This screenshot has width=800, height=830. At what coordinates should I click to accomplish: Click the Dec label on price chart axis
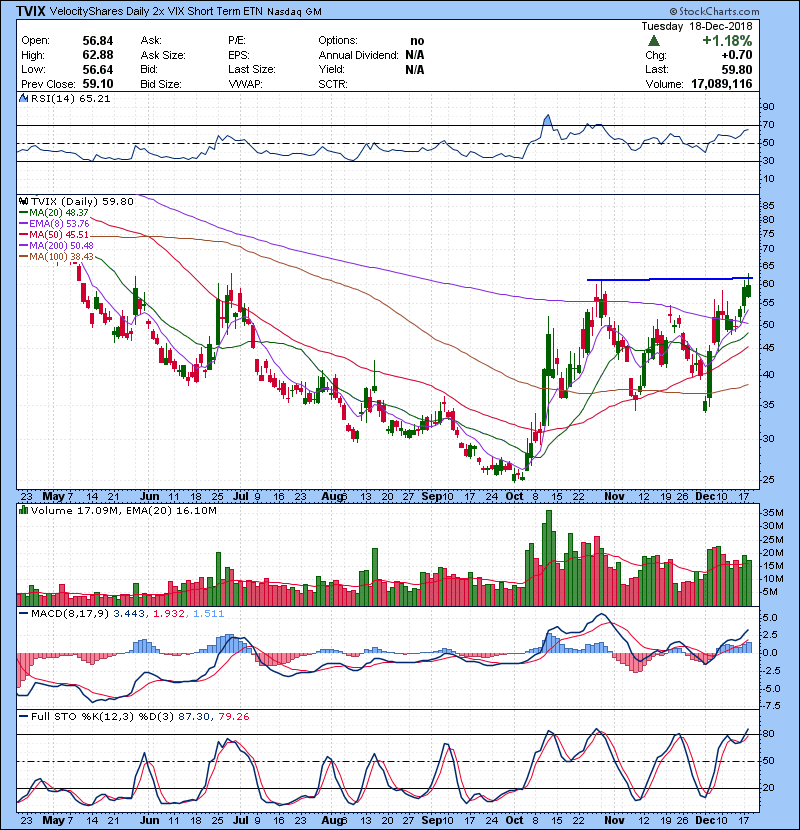click(x=705, y=497)
